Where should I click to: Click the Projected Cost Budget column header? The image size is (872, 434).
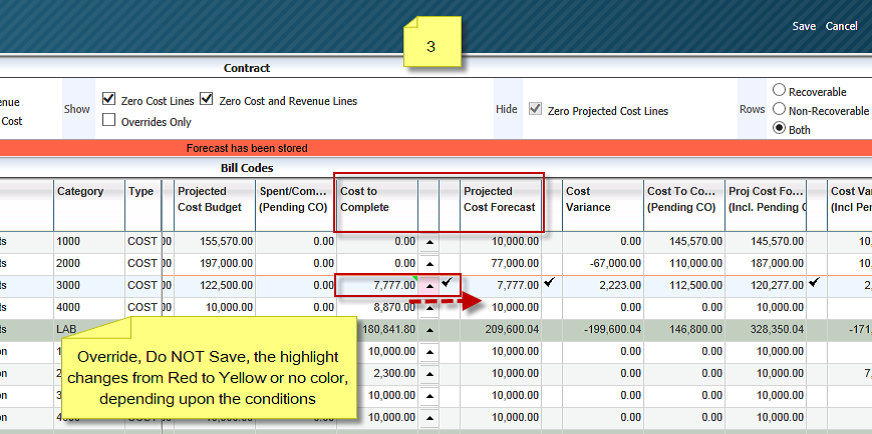point(215,205)
